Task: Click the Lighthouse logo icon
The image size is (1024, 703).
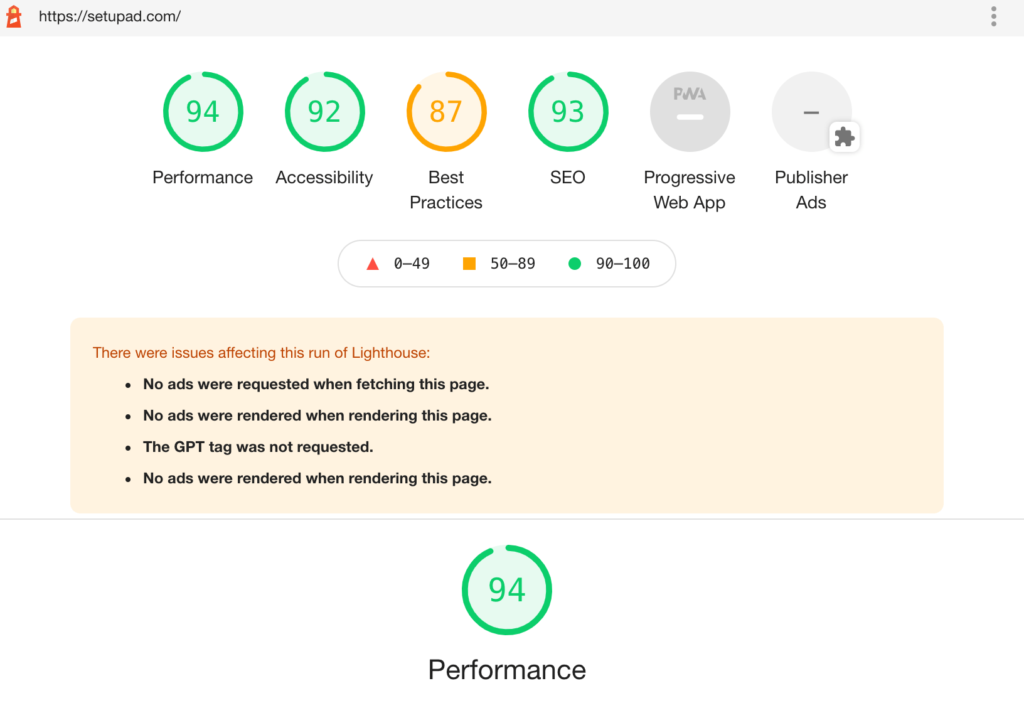Action: (x=14, y=16)
